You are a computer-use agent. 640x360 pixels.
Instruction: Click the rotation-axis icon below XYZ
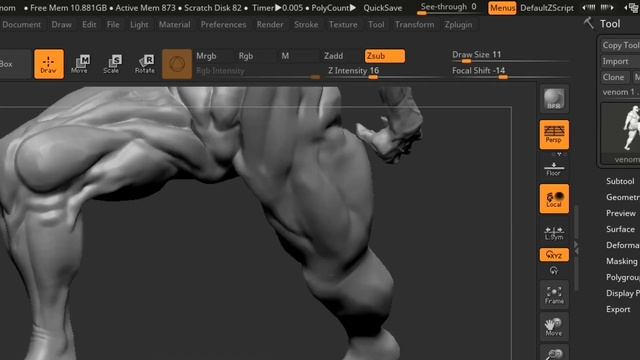click(x=554, y=271)
